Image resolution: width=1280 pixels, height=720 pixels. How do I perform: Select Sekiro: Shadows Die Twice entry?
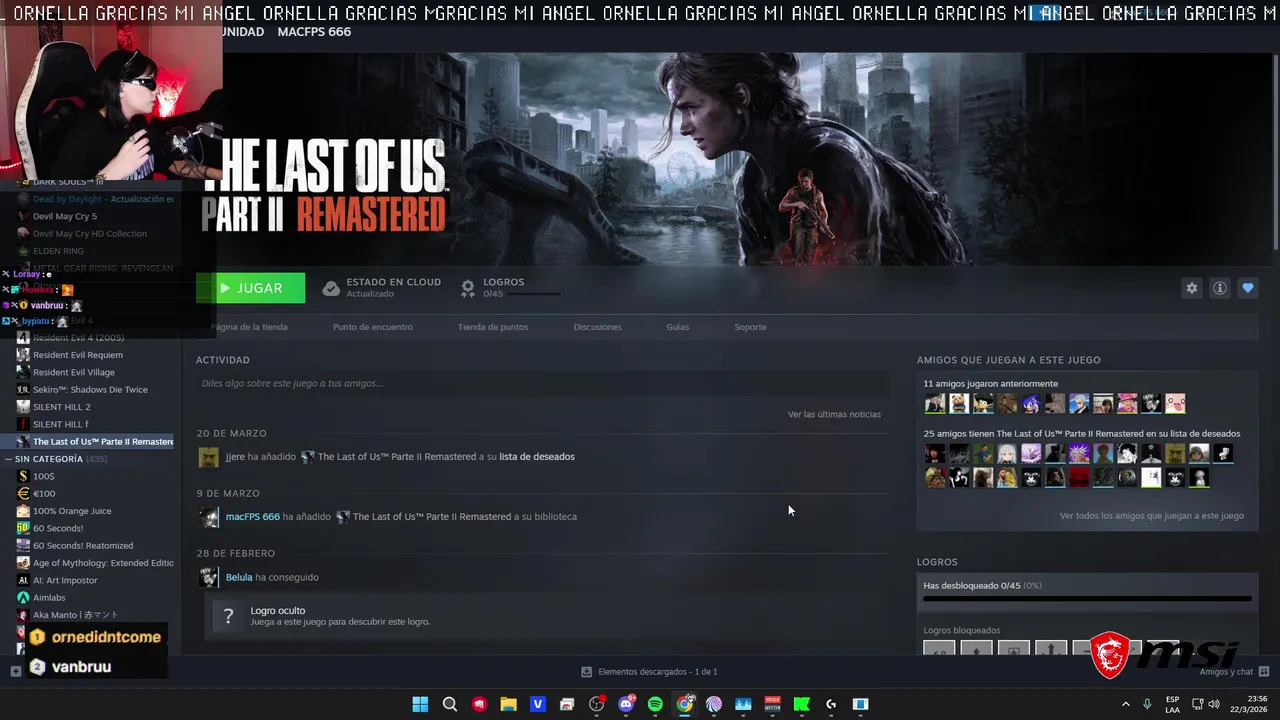[90, 390]
